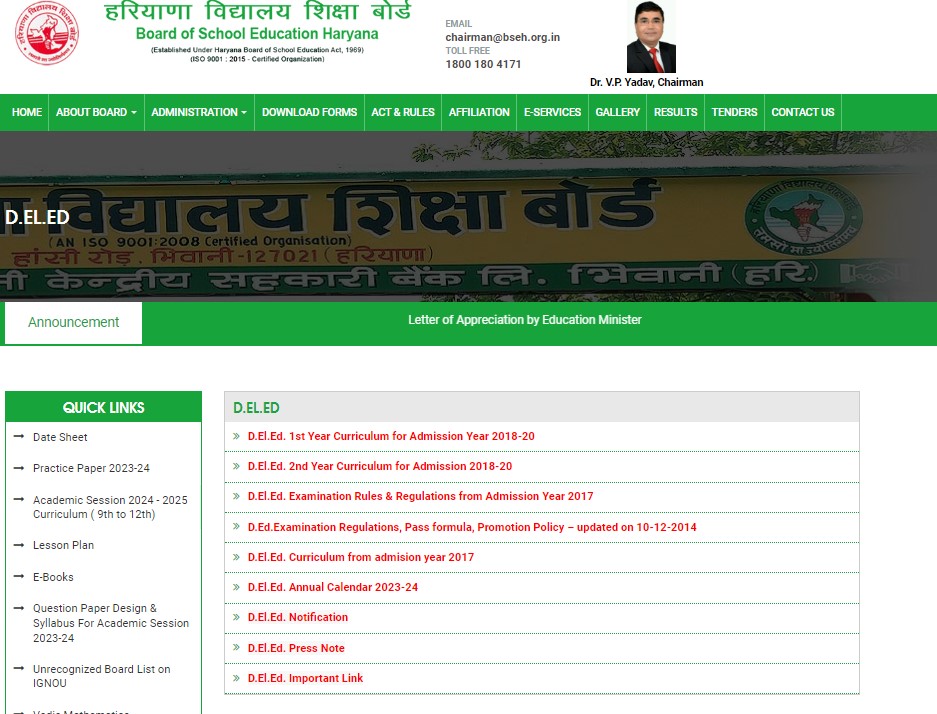Open D.El.Ed. 1st Year Curriculum 2018-20 link

click(391, 436)
